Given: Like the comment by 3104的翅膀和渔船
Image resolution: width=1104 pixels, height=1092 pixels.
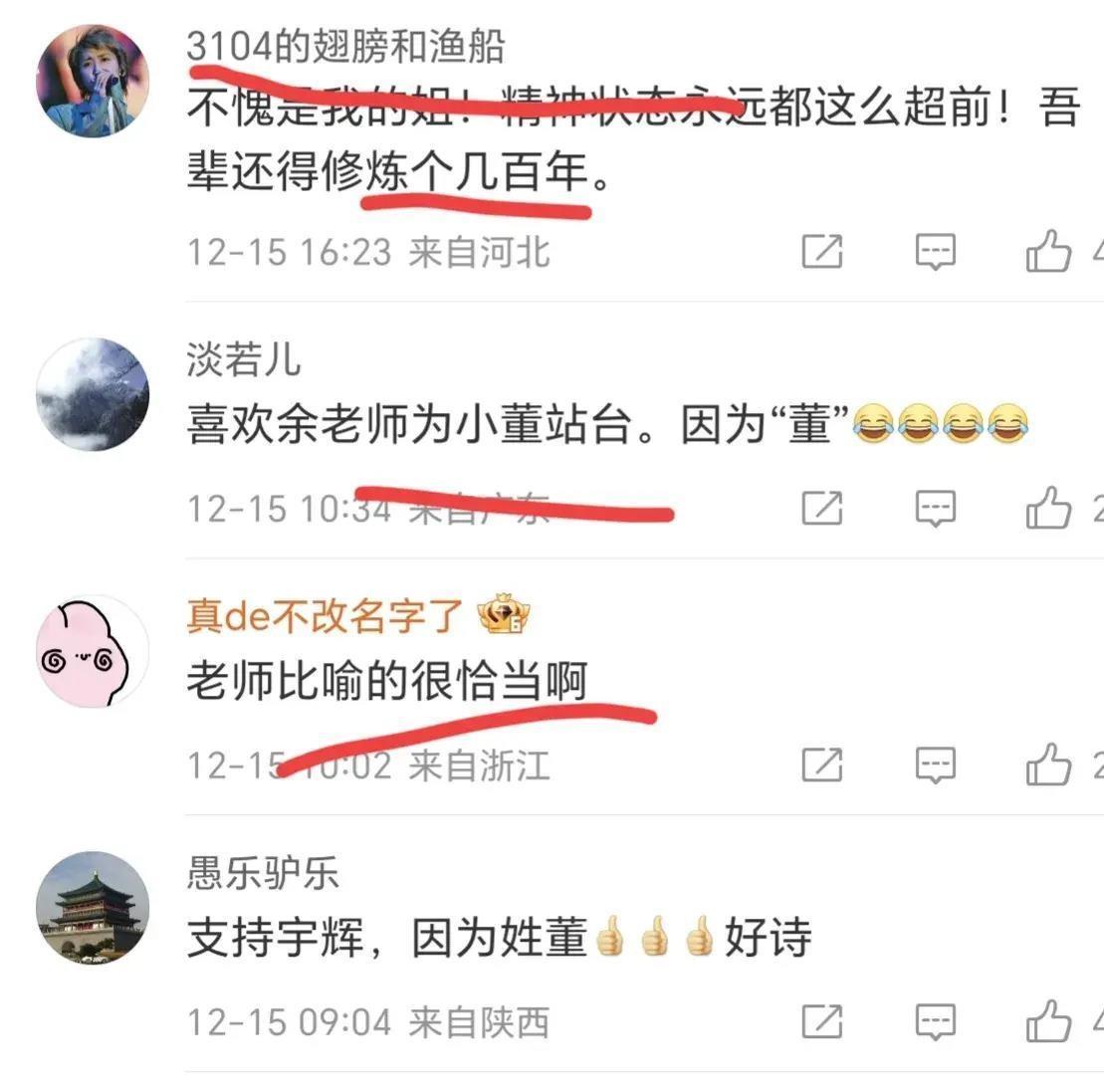Looking at the screenshot, I should pos(1048,251).
